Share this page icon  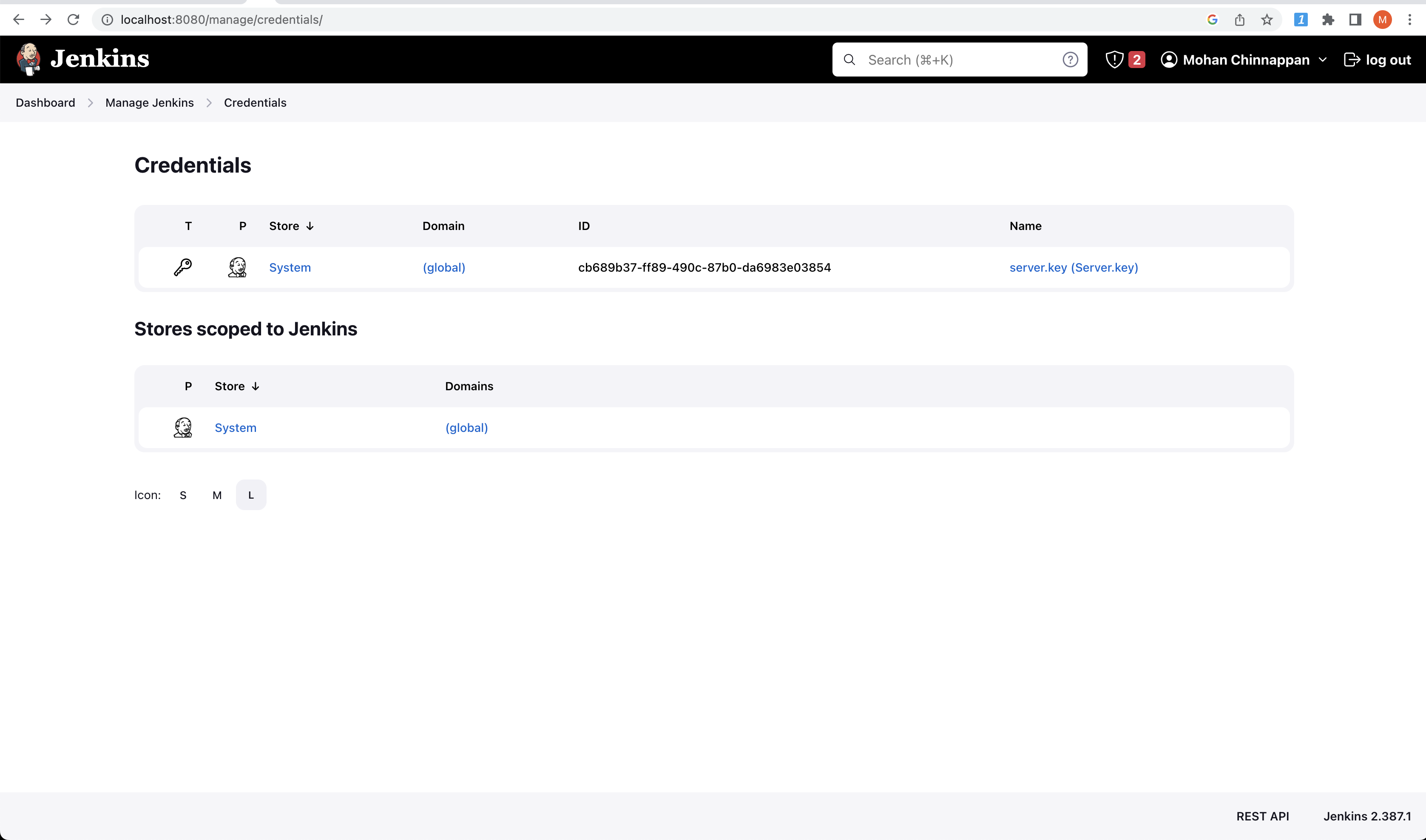1239,20
